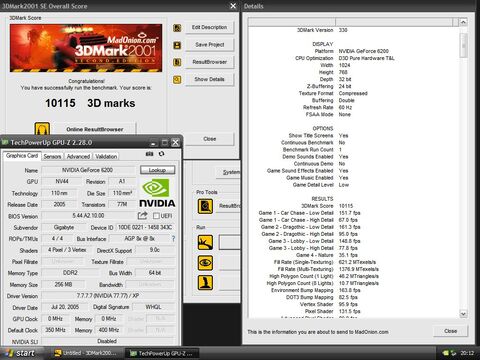The height and width of the screenshot is (360, 480).
Task: Click the 3DMark2001 MadOnion banner image
Action: click(x=86, y=48)
